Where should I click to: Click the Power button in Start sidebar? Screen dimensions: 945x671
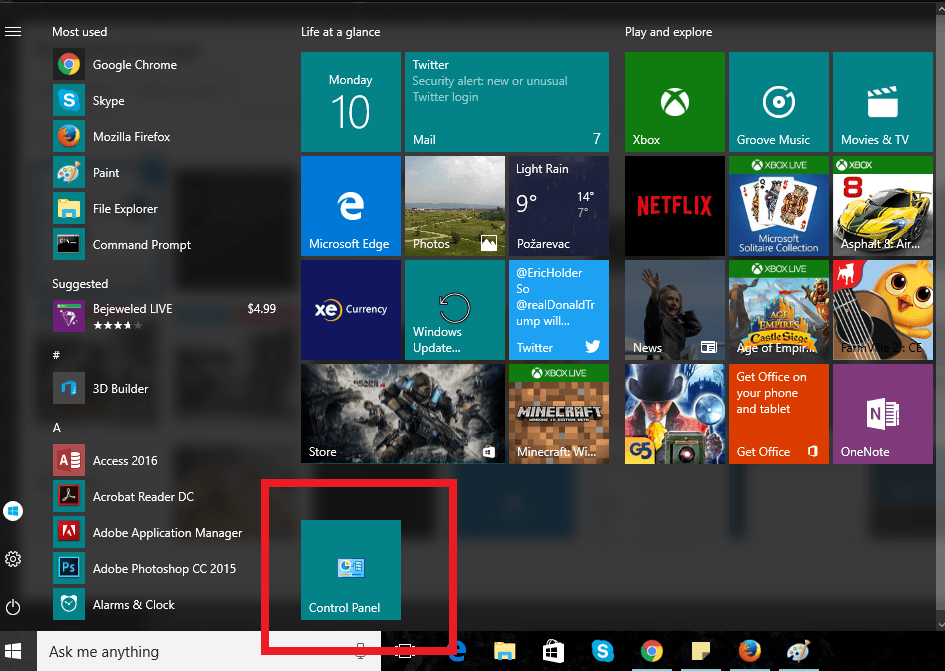[13, 606]
